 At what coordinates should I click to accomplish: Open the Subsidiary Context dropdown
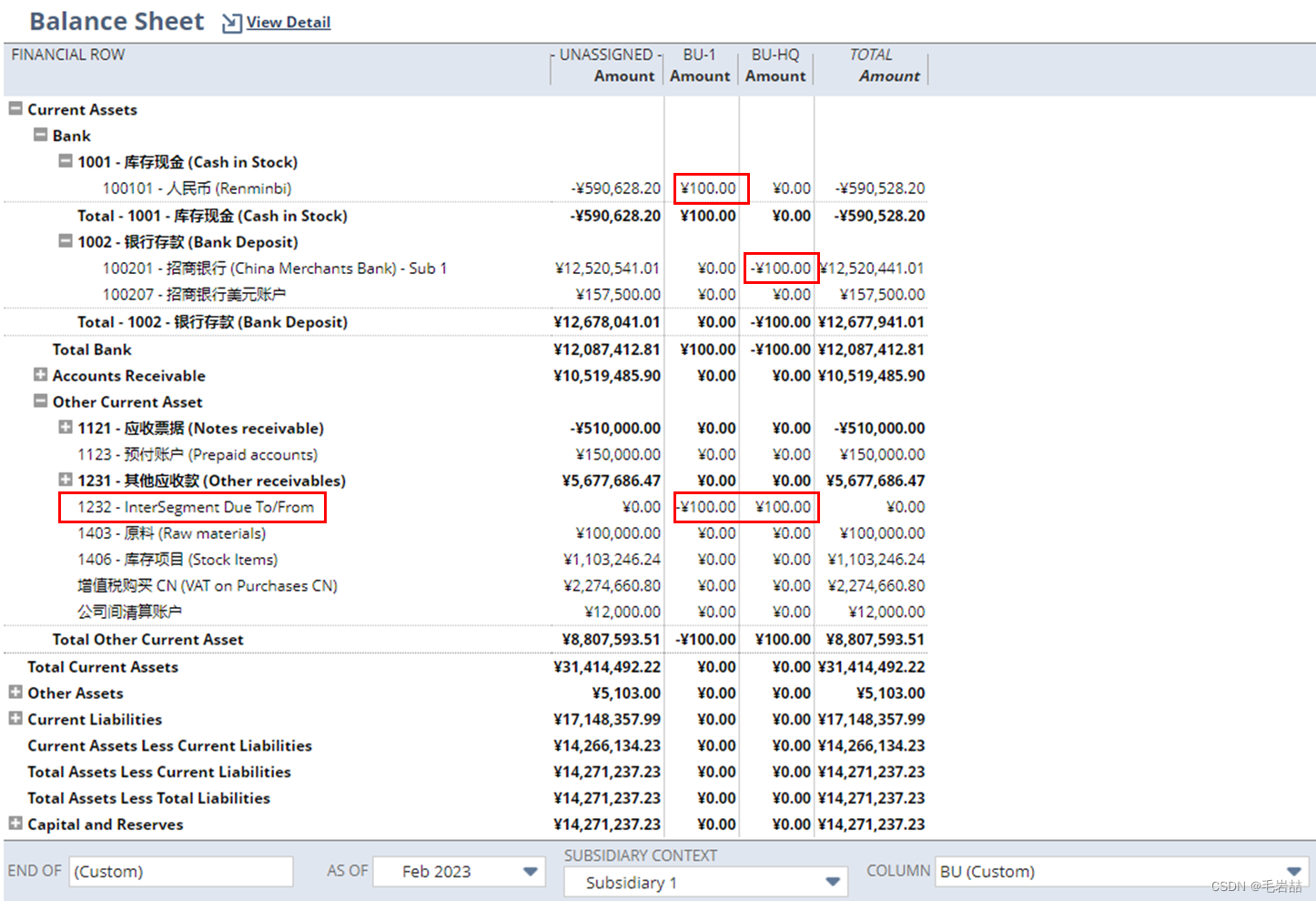point(829,881)
